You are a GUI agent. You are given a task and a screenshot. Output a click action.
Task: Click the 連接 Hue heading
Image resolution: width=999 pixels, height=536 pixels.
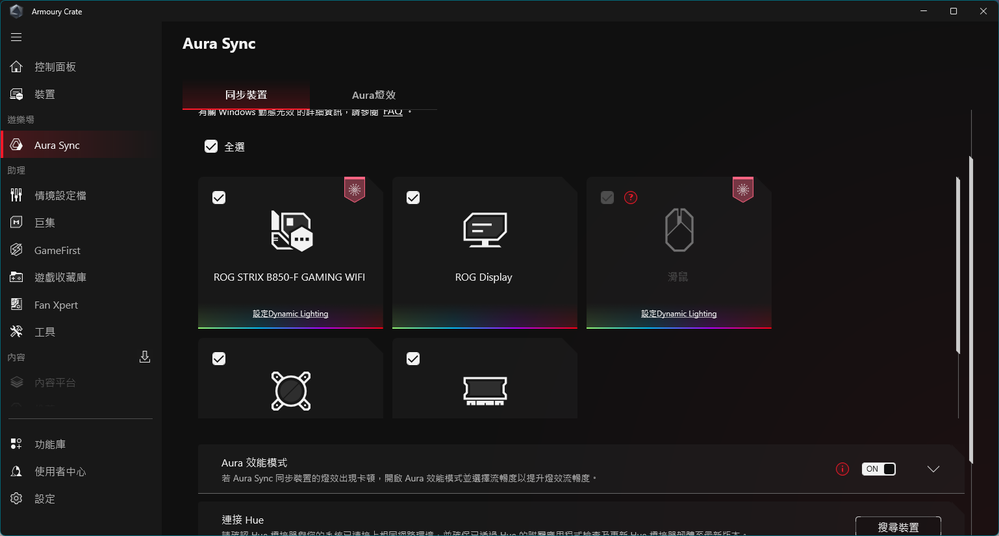[x=243, y=519]
